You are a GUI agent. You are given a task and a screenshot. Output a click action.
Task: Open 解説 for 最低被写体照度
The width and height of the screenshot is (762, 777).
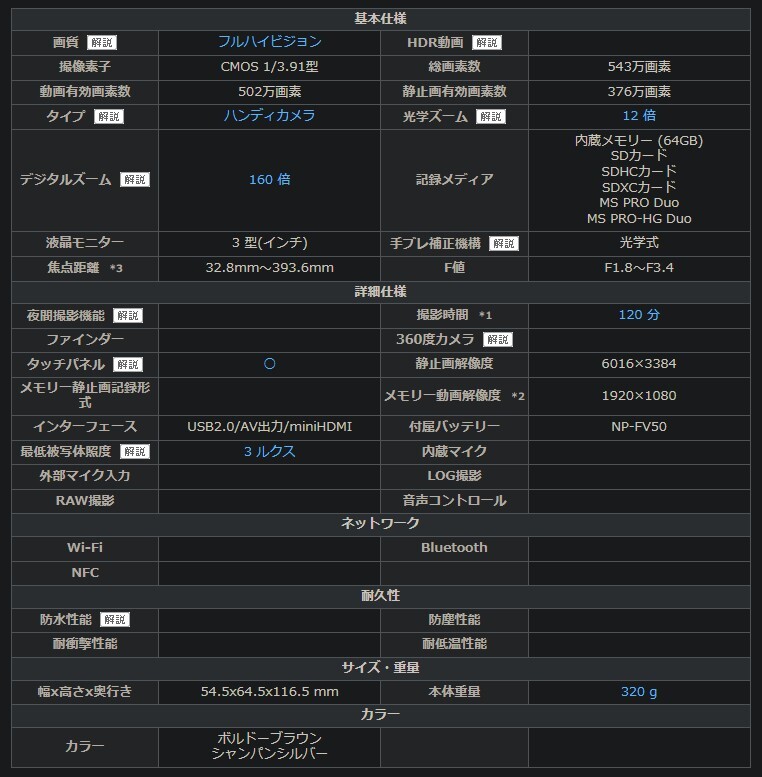click(135, 451)
